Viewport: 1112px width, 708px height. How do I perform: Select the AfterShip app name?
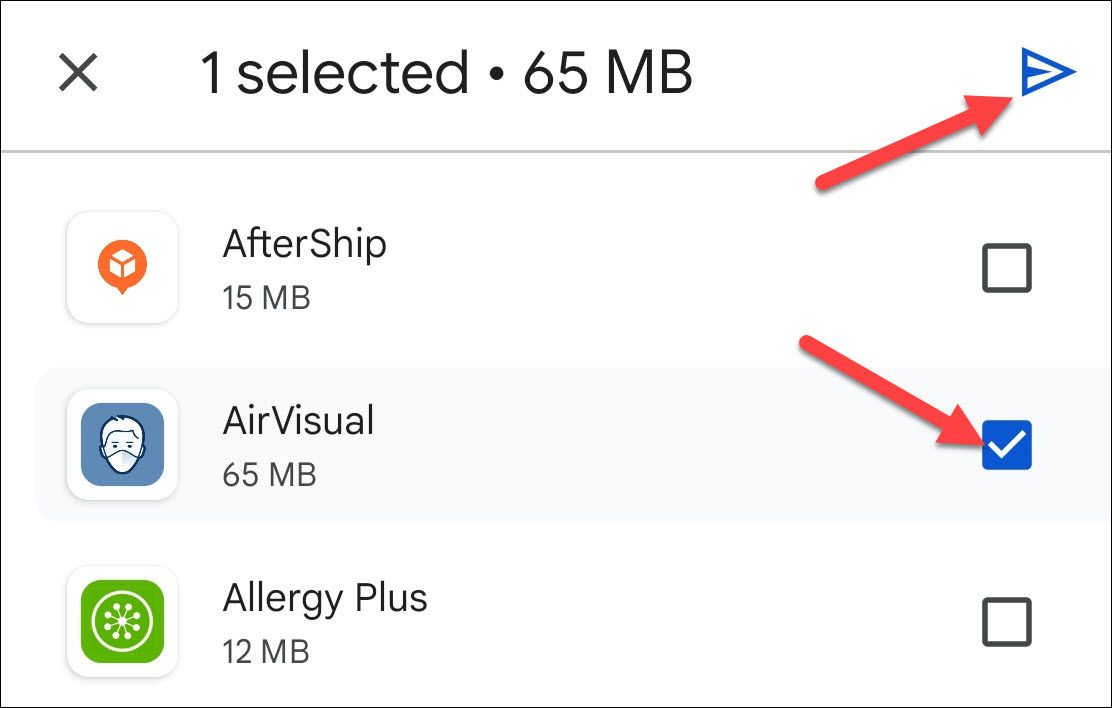[x=304, y=244]
